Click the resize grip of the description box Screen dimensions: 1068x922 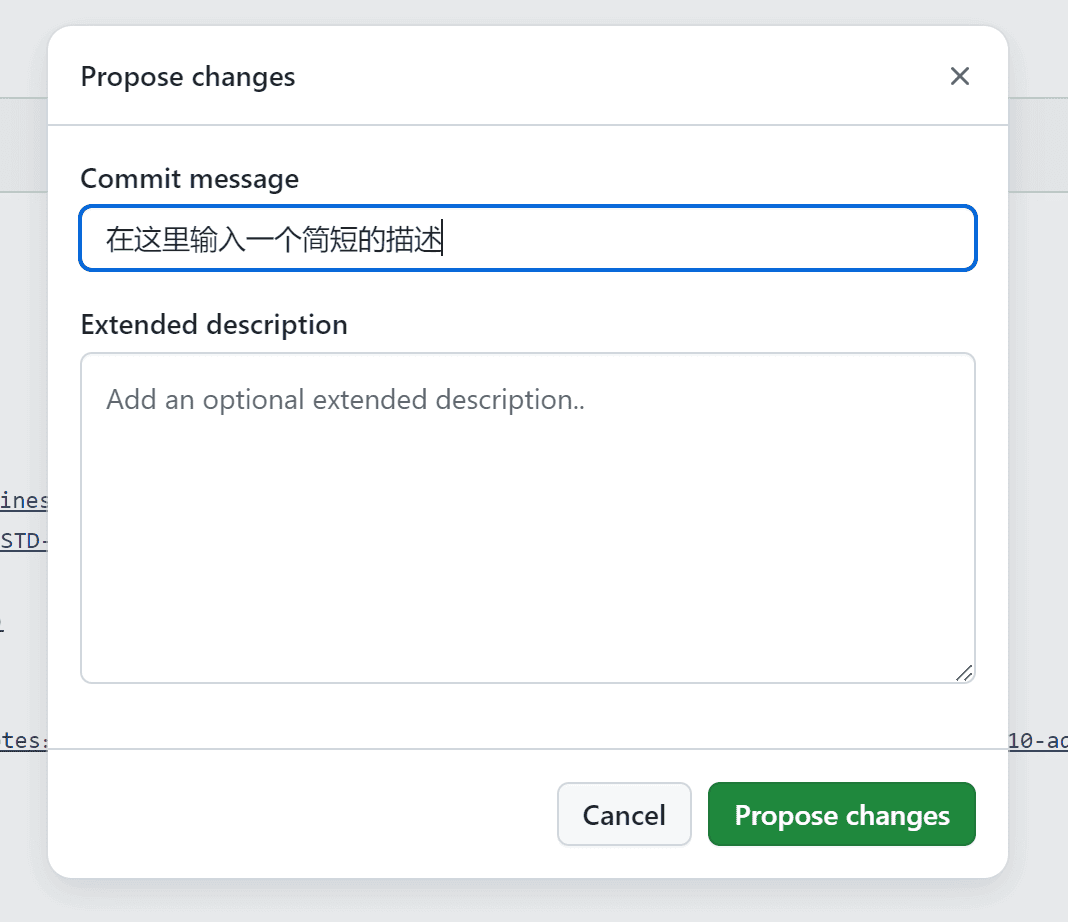coord(964,673)
